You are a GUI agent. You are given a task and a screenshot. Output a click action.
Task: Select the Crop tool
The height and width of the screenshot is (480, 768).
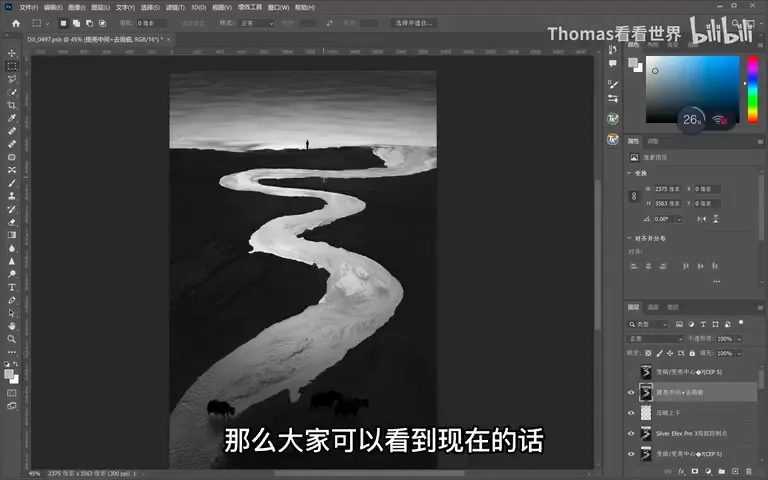pyautogui.click(x=12, y=105)
